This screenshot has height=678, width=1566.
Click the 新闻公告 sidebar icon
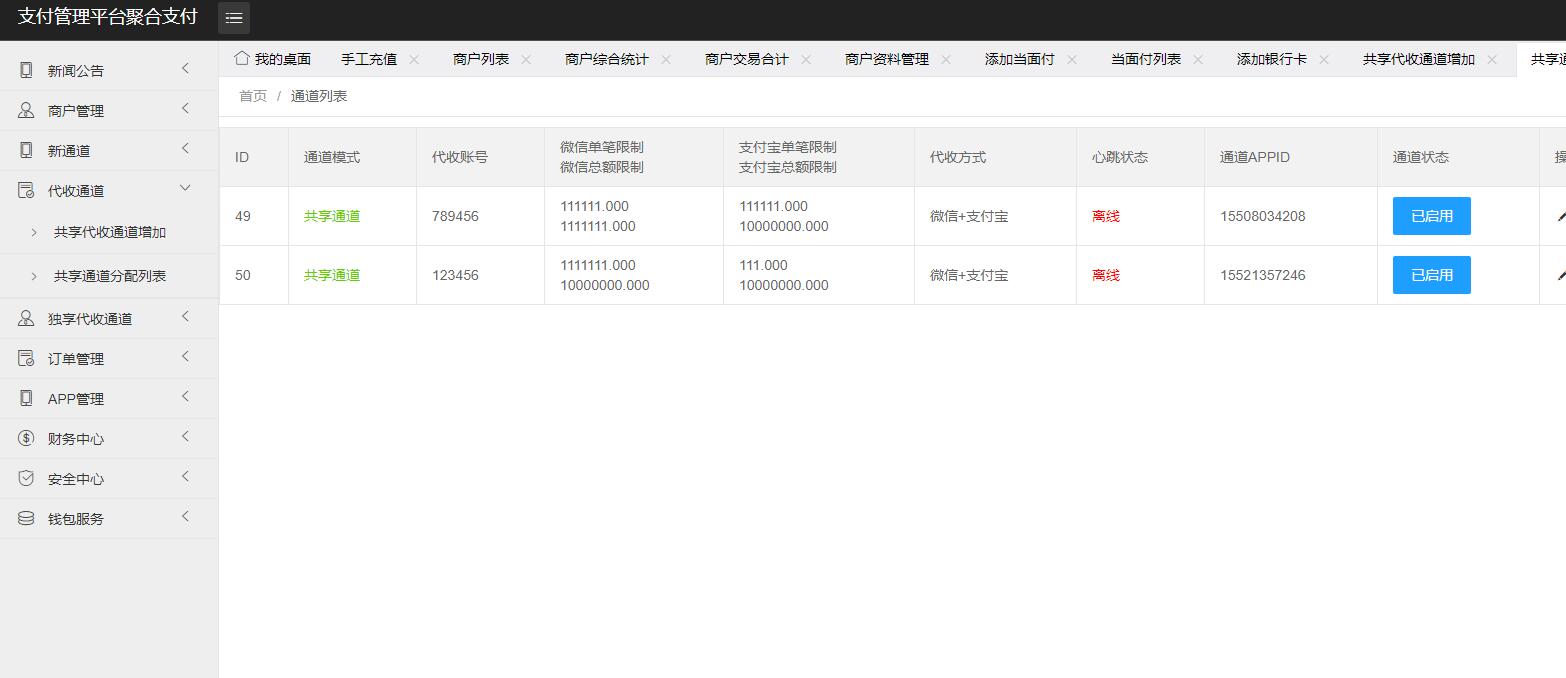[26, 70]
